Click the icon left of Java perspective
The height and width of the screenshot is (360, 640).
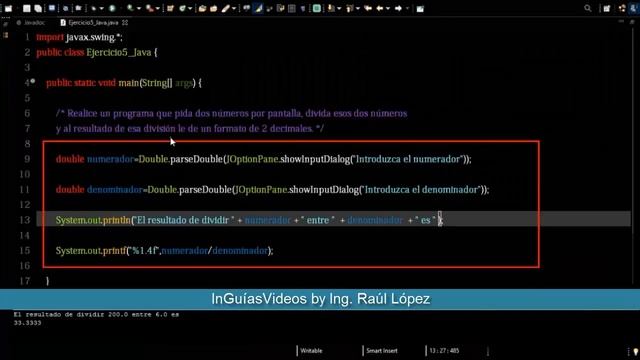click(x=622, y=8)
